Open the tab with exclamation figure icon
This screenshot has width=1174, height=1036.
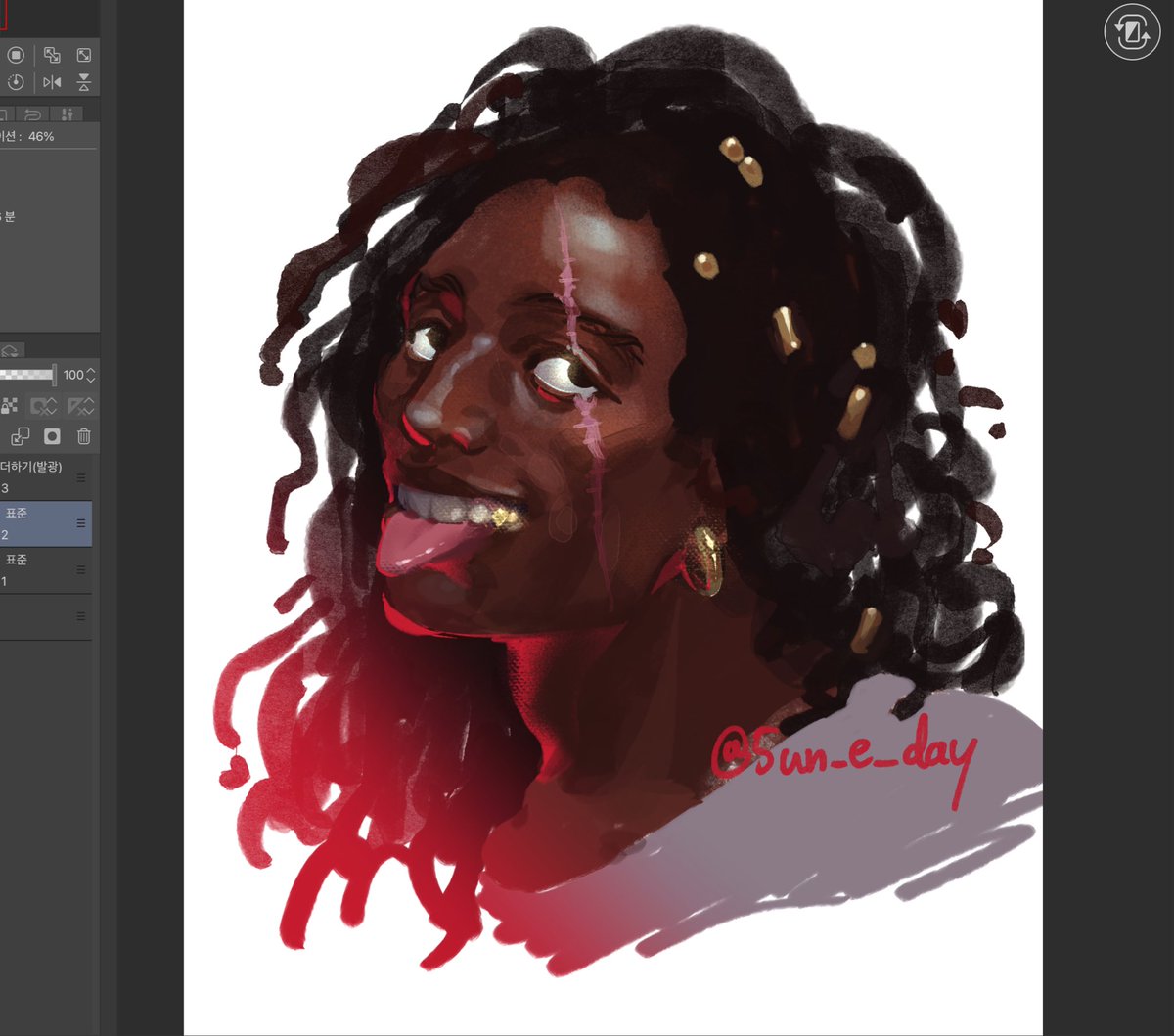tap(67, 113)
